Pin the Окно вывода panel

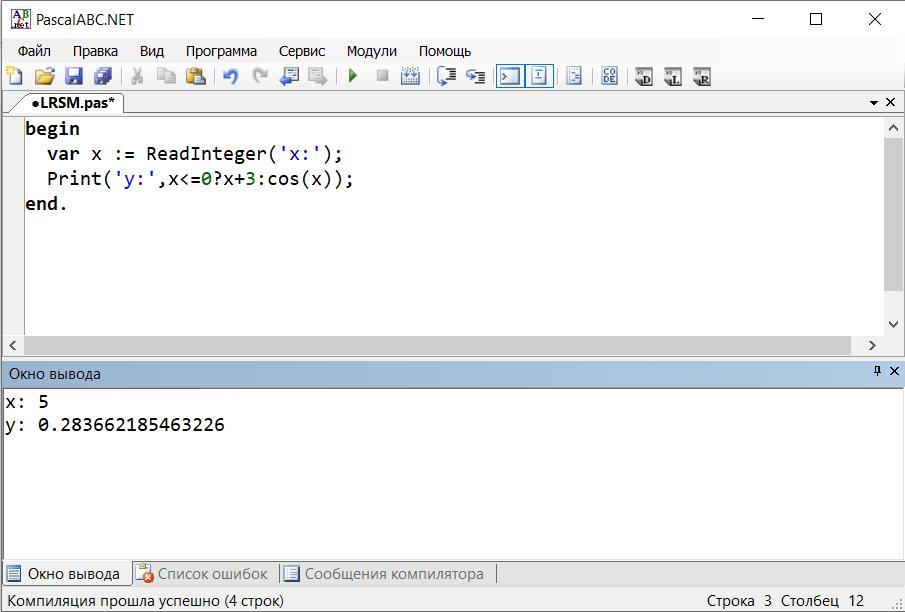click(877, 371)
